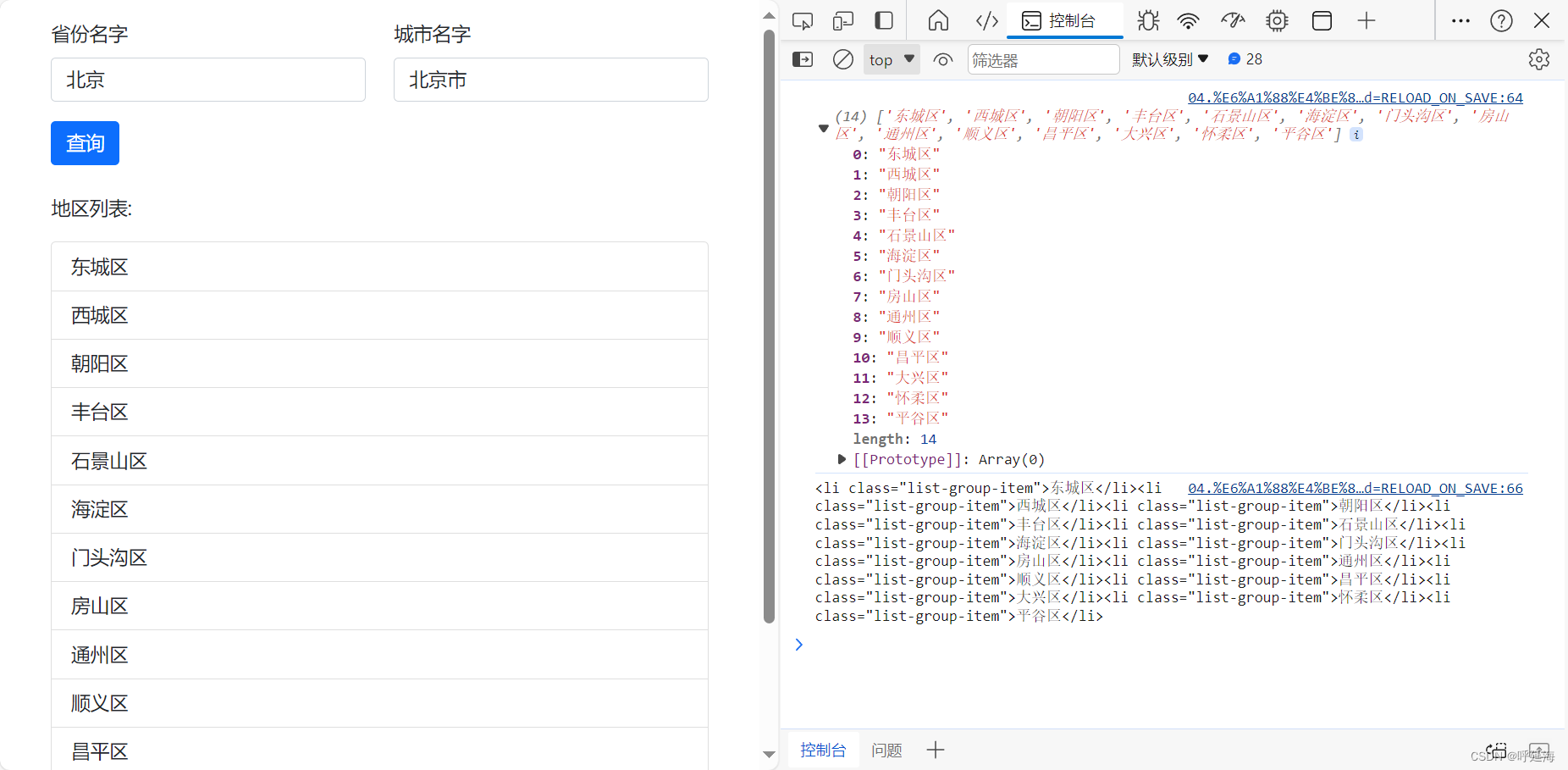Open the Performance gauge tab icon
Screen dimensions: 1568x770
(1233, 20)
